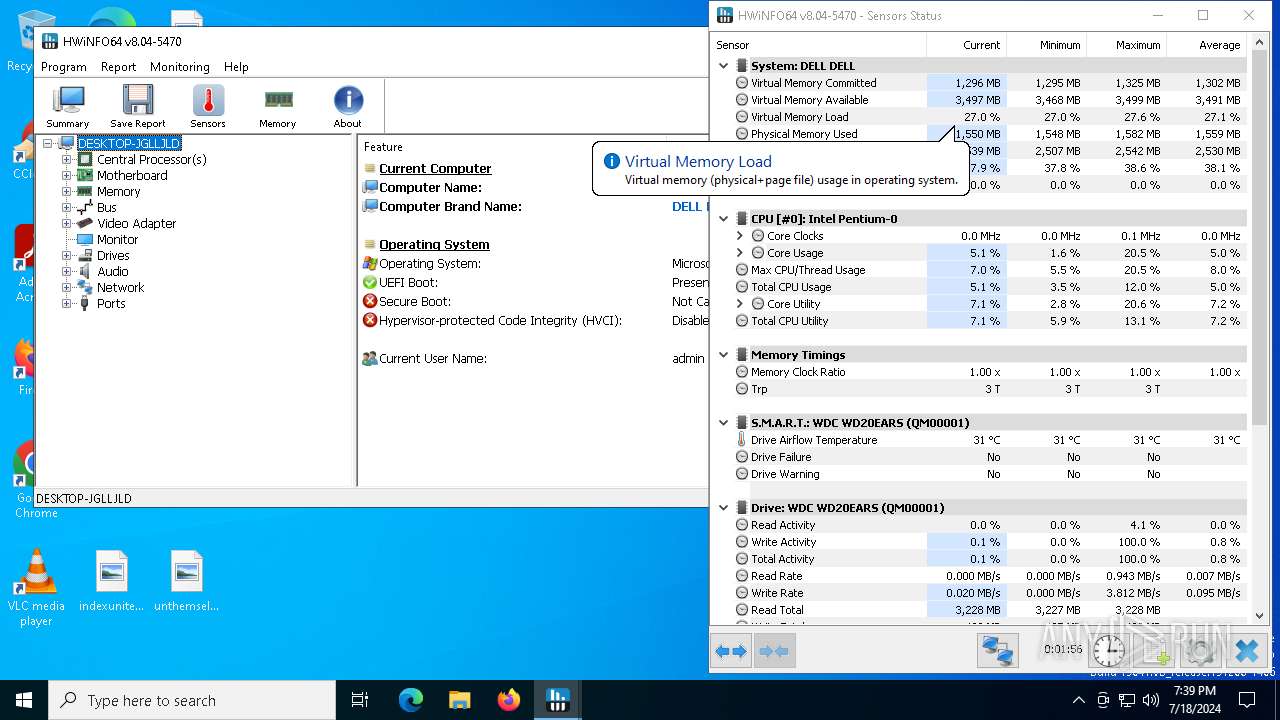
Task: Open the Memory toolbar icon
Action: tap(278, 107)
